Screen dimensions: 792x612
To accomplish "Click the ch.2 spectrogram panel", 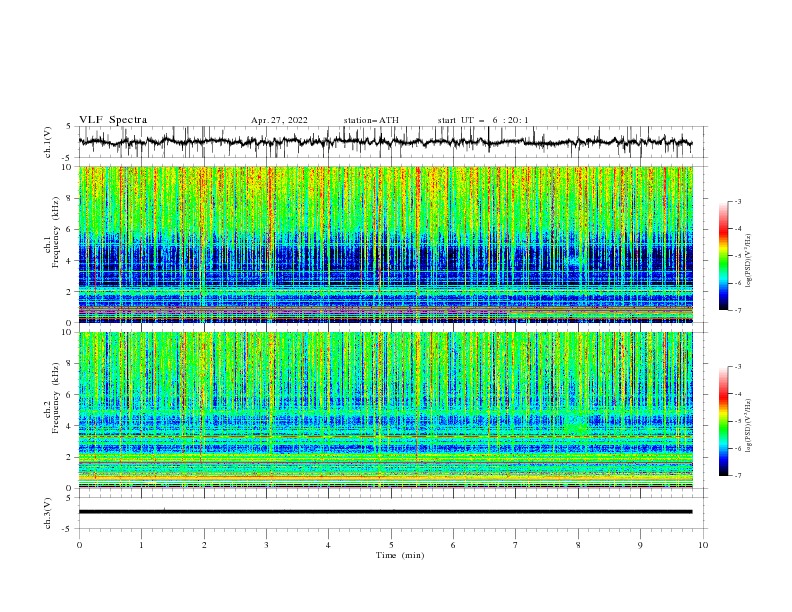I will [385, 410].
